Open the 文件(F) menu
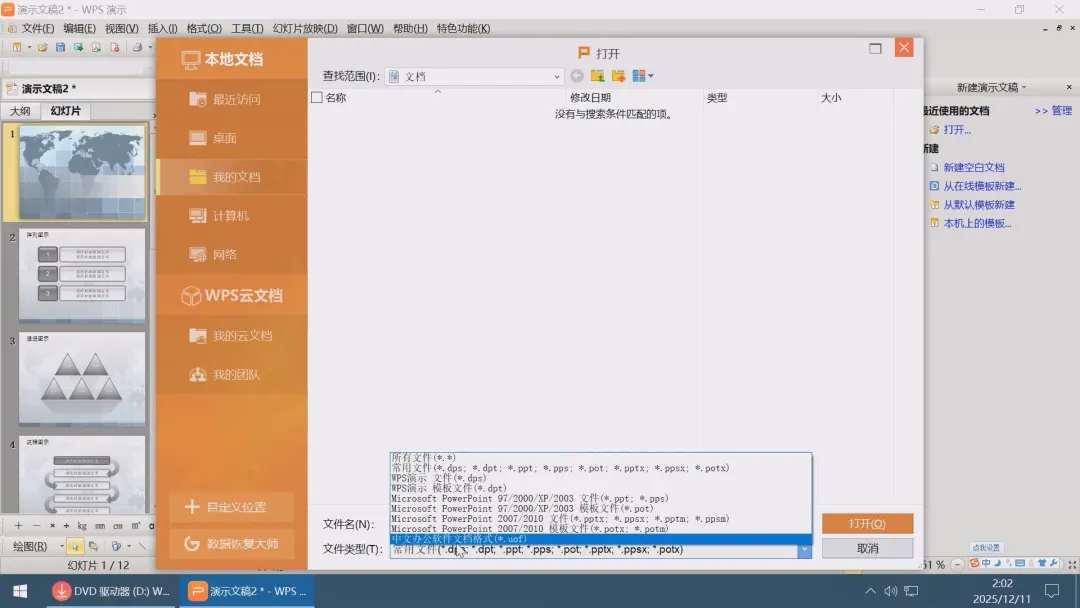 click(38, 28)
